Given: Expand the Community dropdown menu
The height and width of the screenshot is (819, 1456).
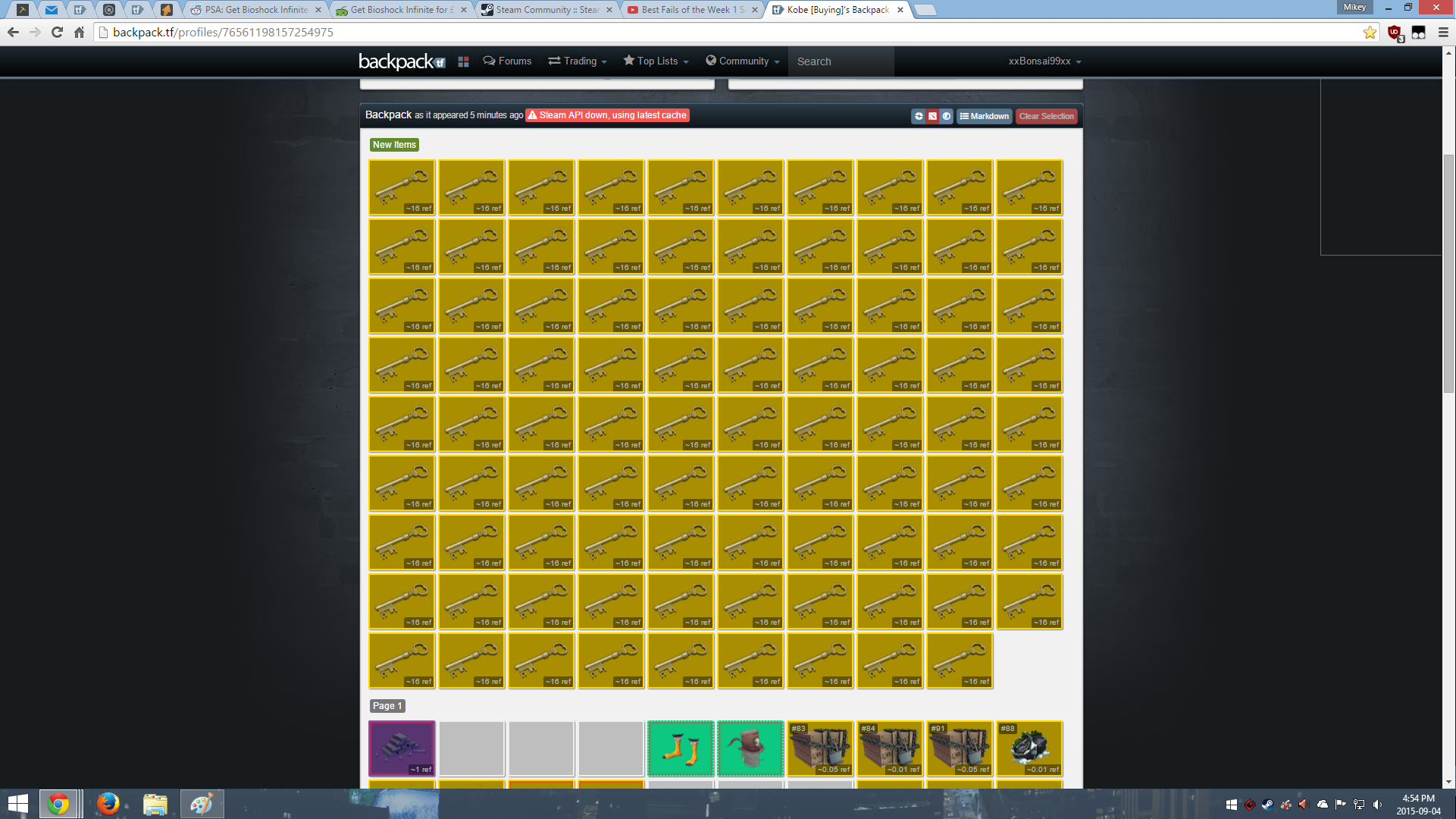Looking at the screenshot, I should point(742,61).
